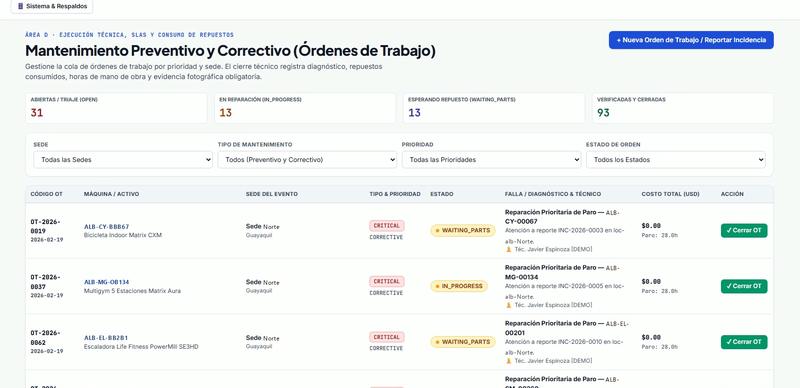Click the Sede del Evento column header
800x388 pixels.
[x=271, y=194]
